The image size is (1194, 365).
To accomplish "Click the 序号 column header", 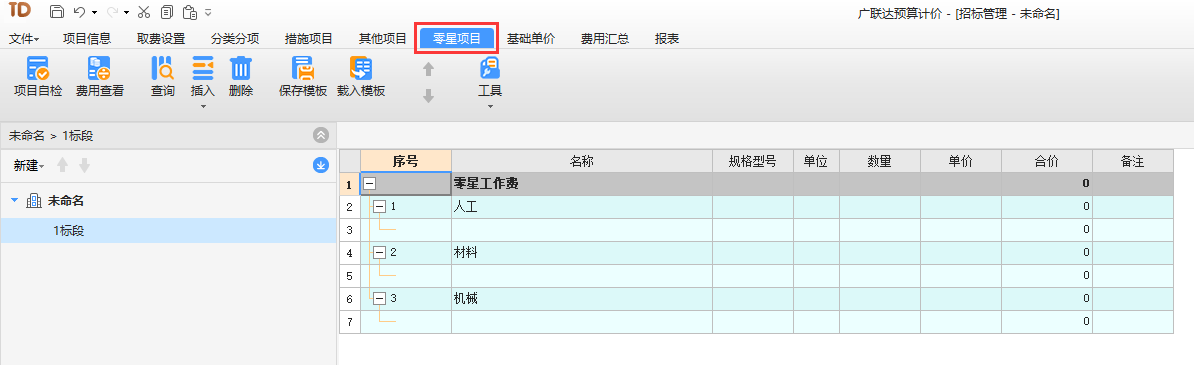I will (406, 161).
